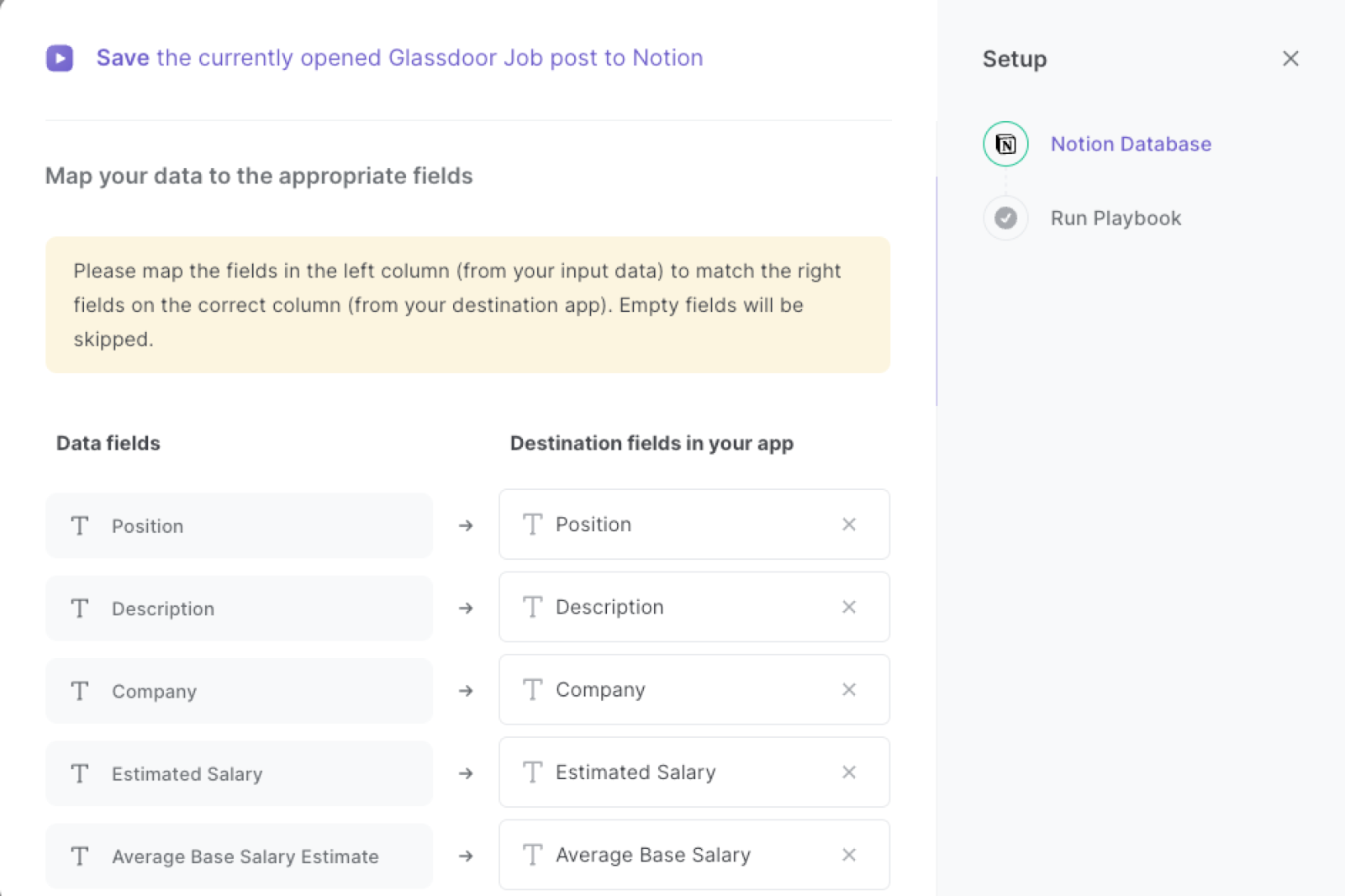Open the Company destination field dropdown
This screenshot has width=1345, height=896.
[x=694, y=689]
